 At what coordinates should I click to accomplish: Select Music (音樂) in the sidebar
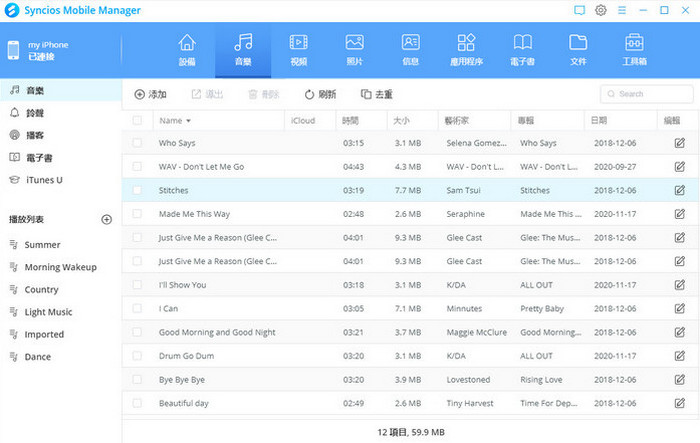(61, 91)
